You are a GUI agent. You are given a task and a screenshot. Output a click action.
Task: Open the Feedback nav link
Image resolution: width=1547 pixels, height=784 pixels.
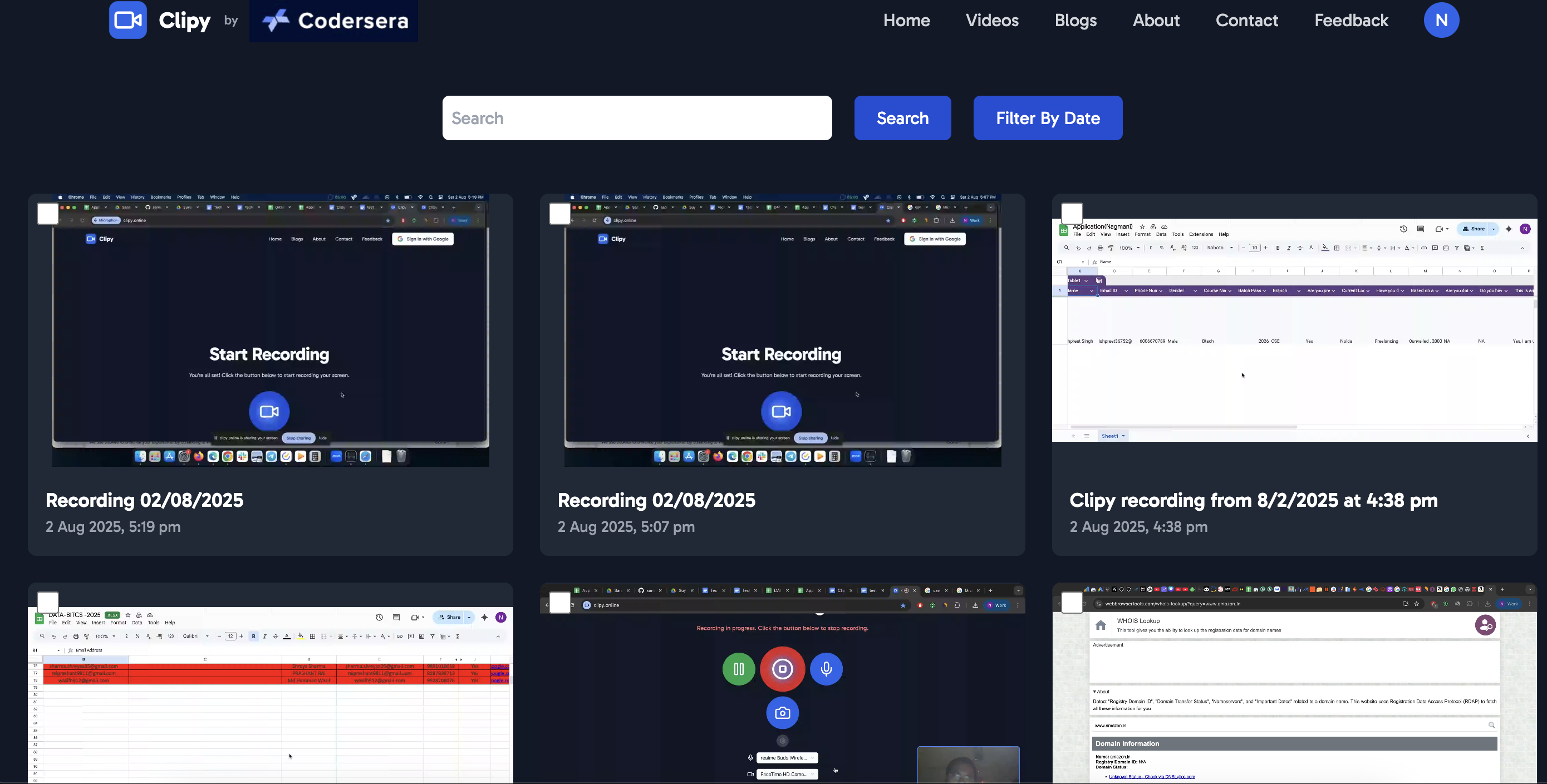coord(1350,21)
